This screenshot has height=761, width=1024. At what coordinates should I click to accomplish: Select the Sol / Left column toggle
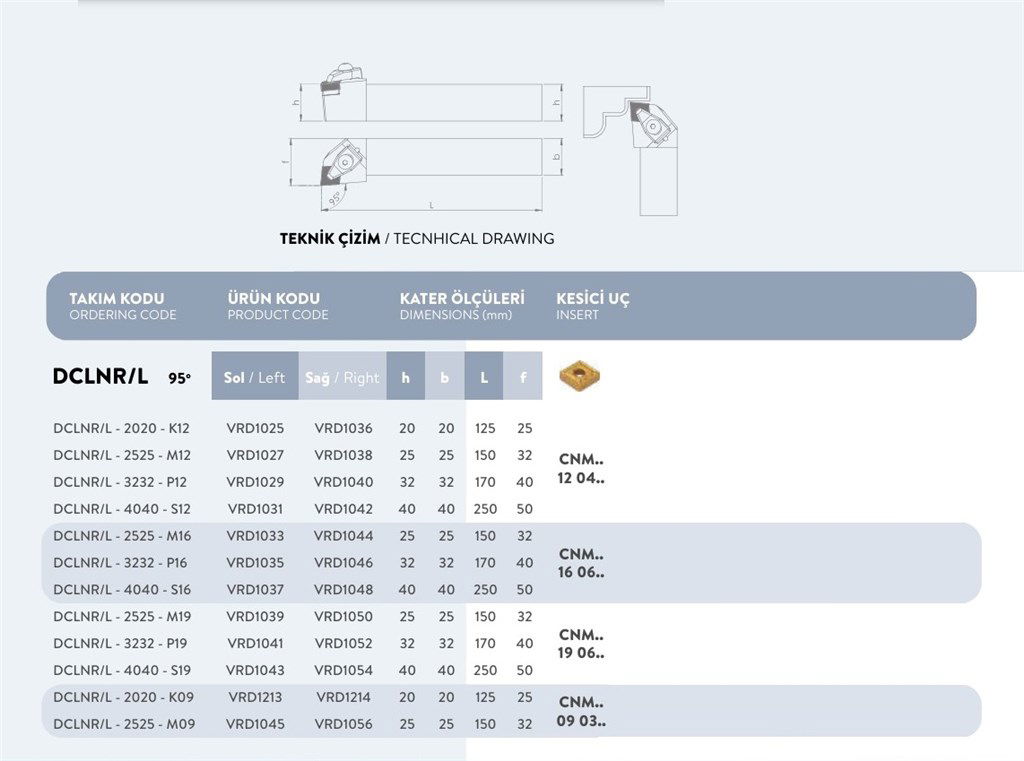254,376
